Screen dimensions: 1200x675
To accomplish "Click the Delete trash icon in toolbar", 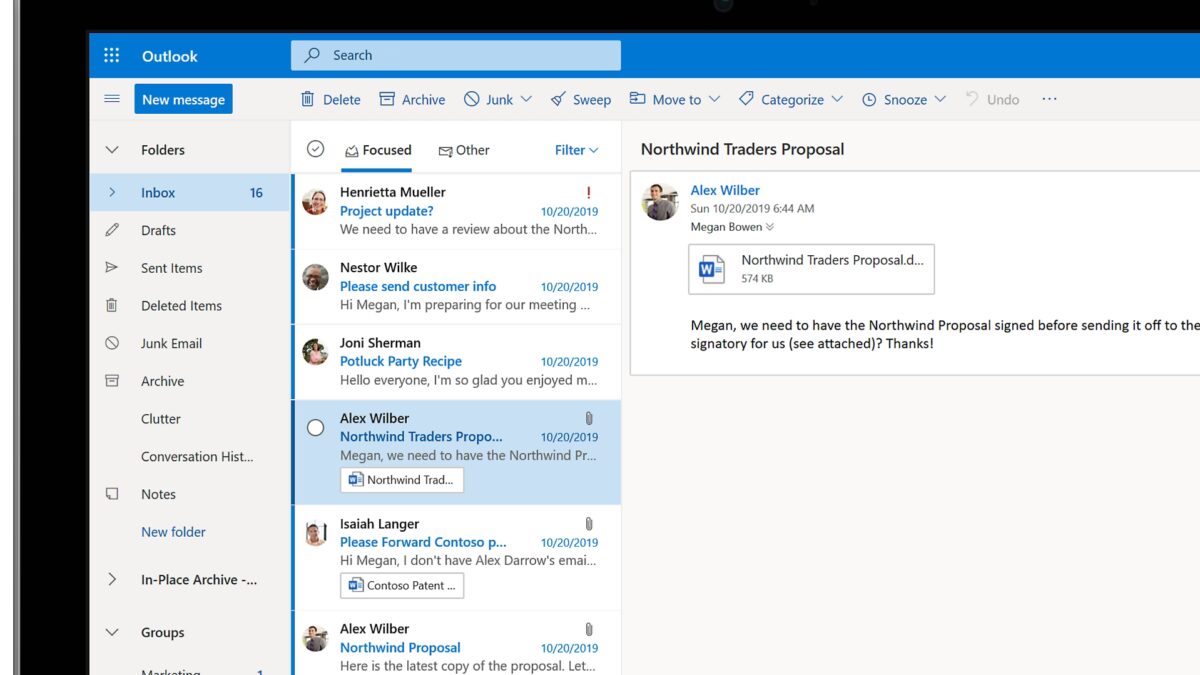I will 307,99.
